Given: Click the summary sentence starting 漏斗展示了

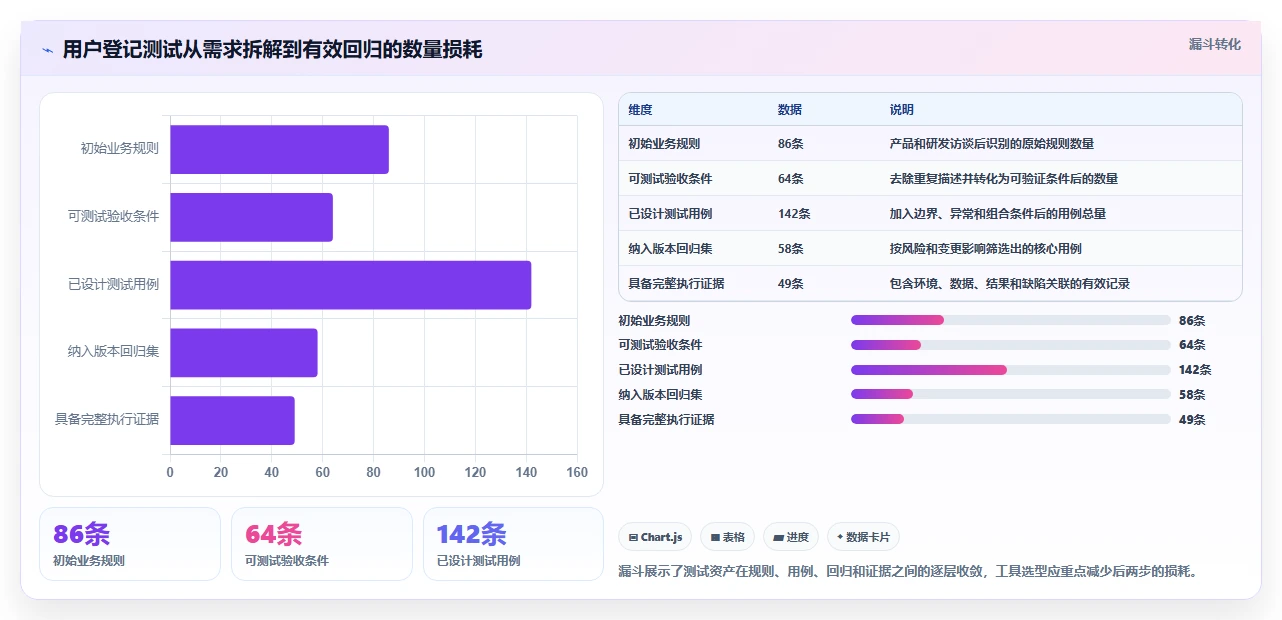Looking at the screenshot, I should coord(908,572).
